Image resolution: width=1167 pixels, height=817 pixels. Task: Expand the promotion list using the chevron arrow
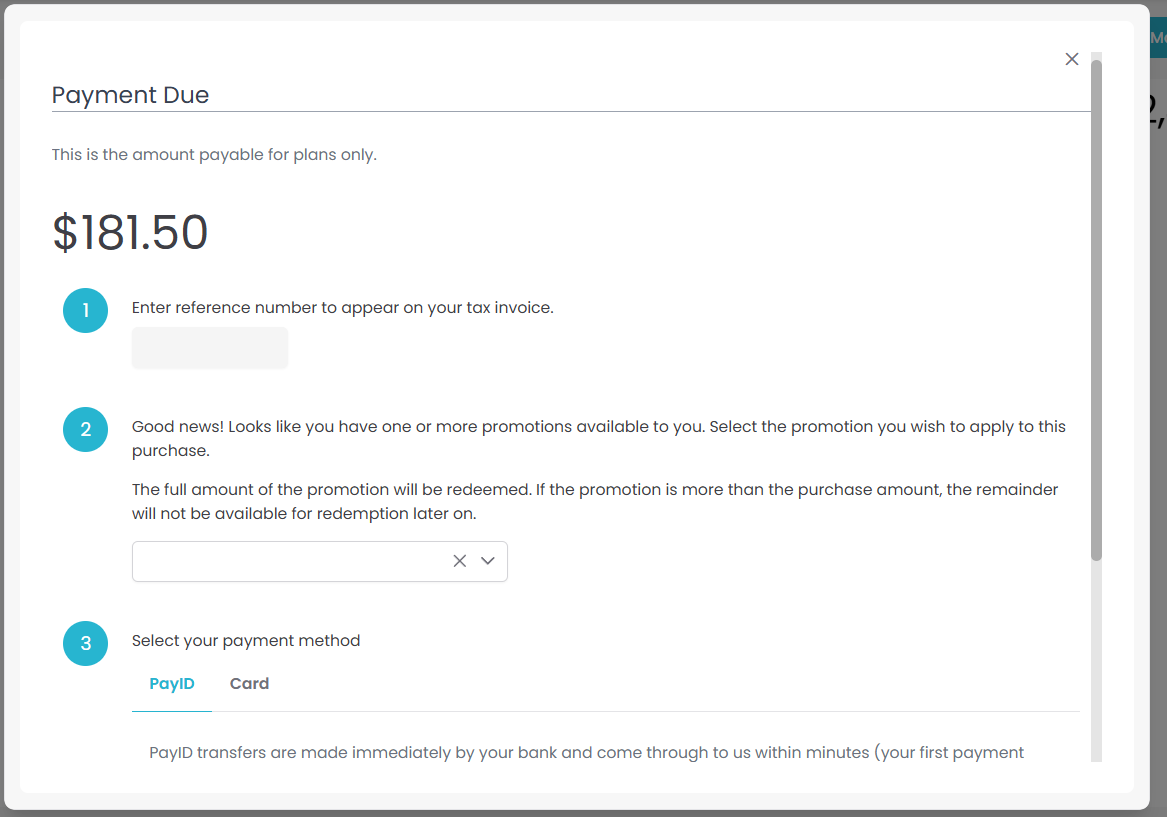[x=488, y=561]
